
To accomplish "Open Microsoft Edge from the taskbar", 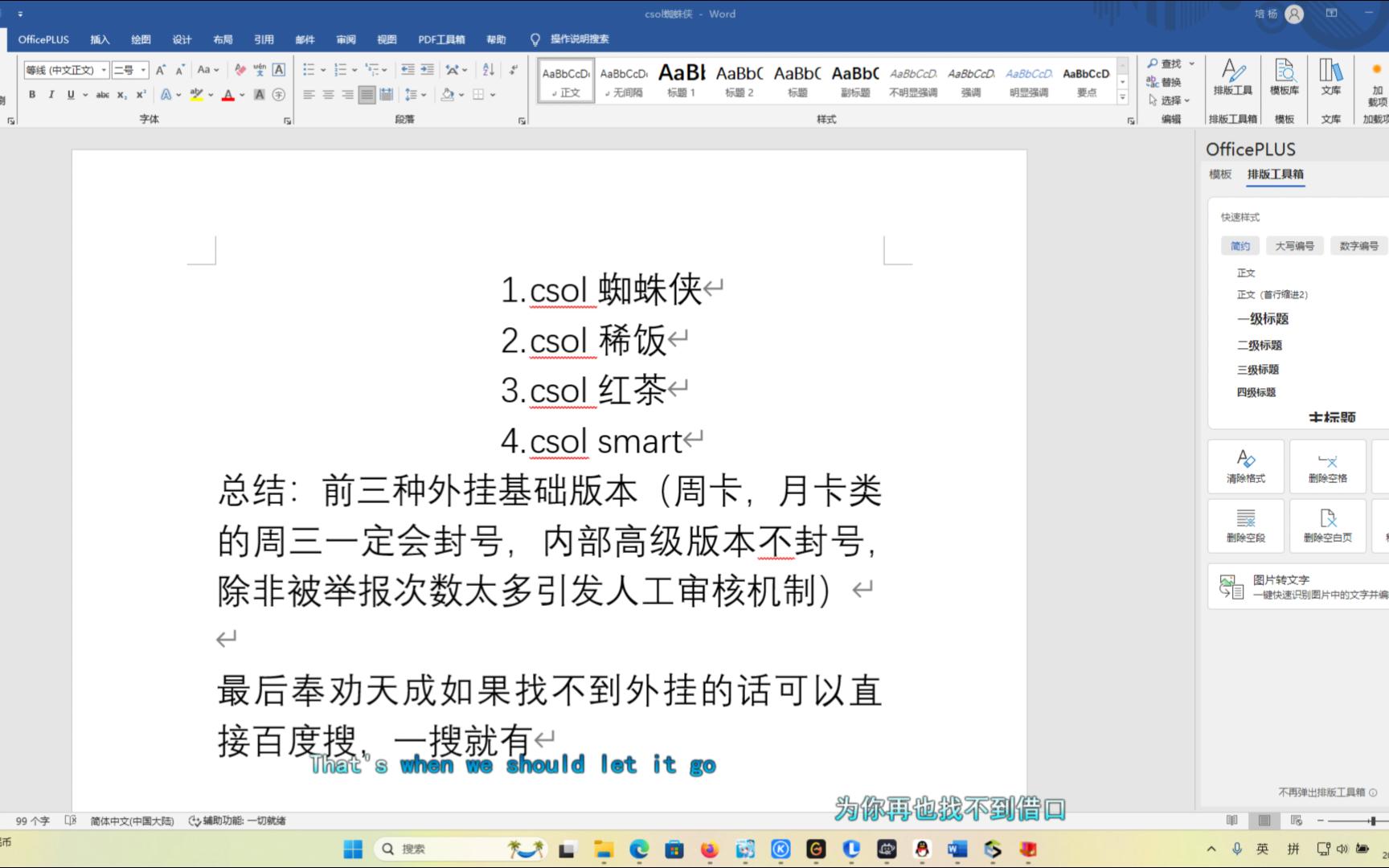I will [x=639, y=849].
